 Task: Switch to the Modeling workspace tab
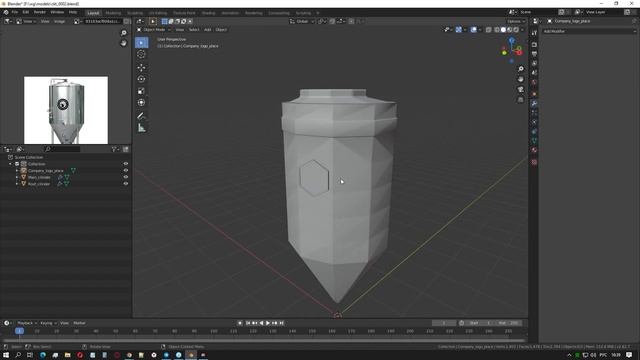pos(113,13)
